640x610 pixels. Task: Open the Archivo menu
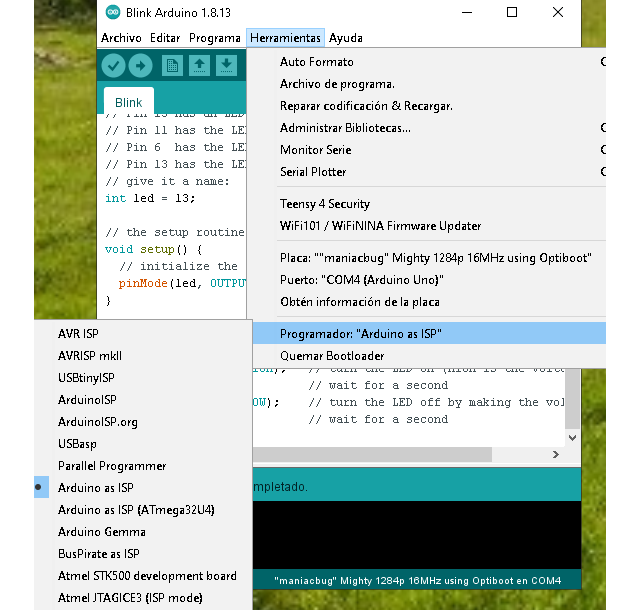click(x=122, y=38)
